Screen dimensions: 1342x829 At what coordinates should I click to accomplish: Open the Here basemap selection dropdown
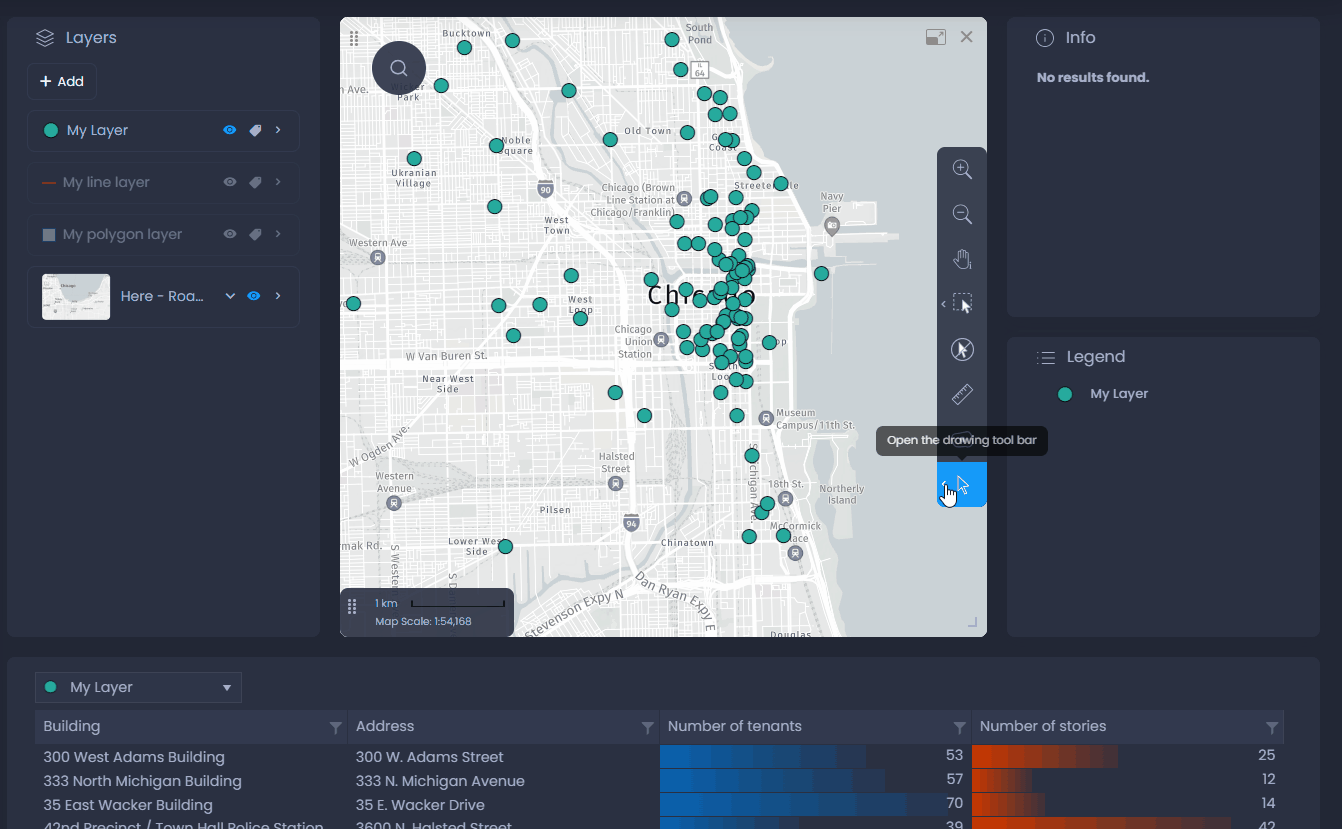point(230,296)
